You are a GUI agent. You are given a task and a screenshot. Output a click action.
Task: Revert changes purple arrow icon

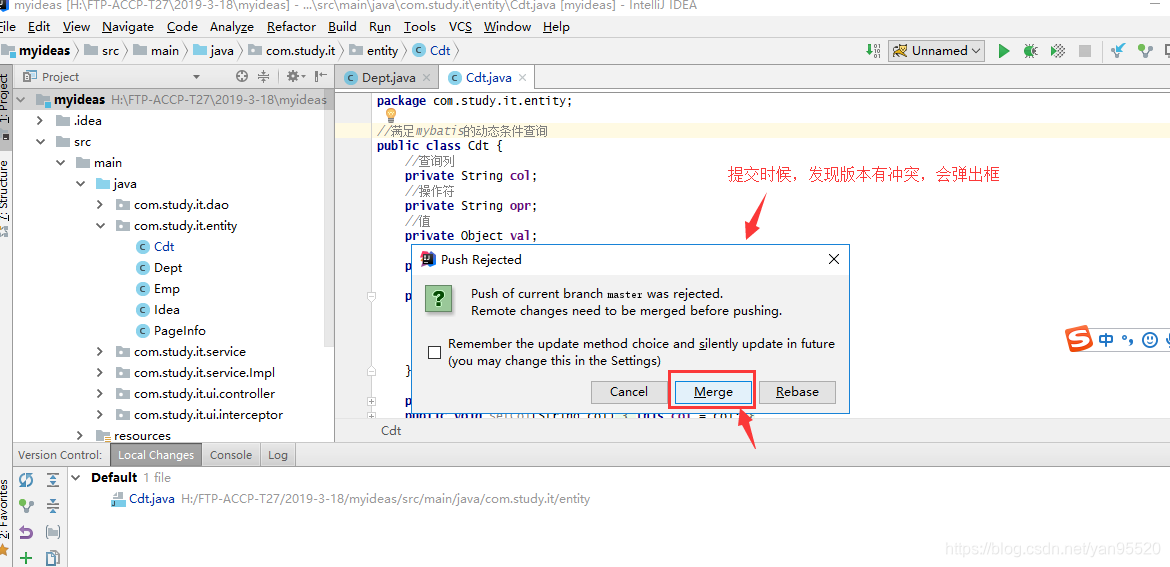click(26, 532)
